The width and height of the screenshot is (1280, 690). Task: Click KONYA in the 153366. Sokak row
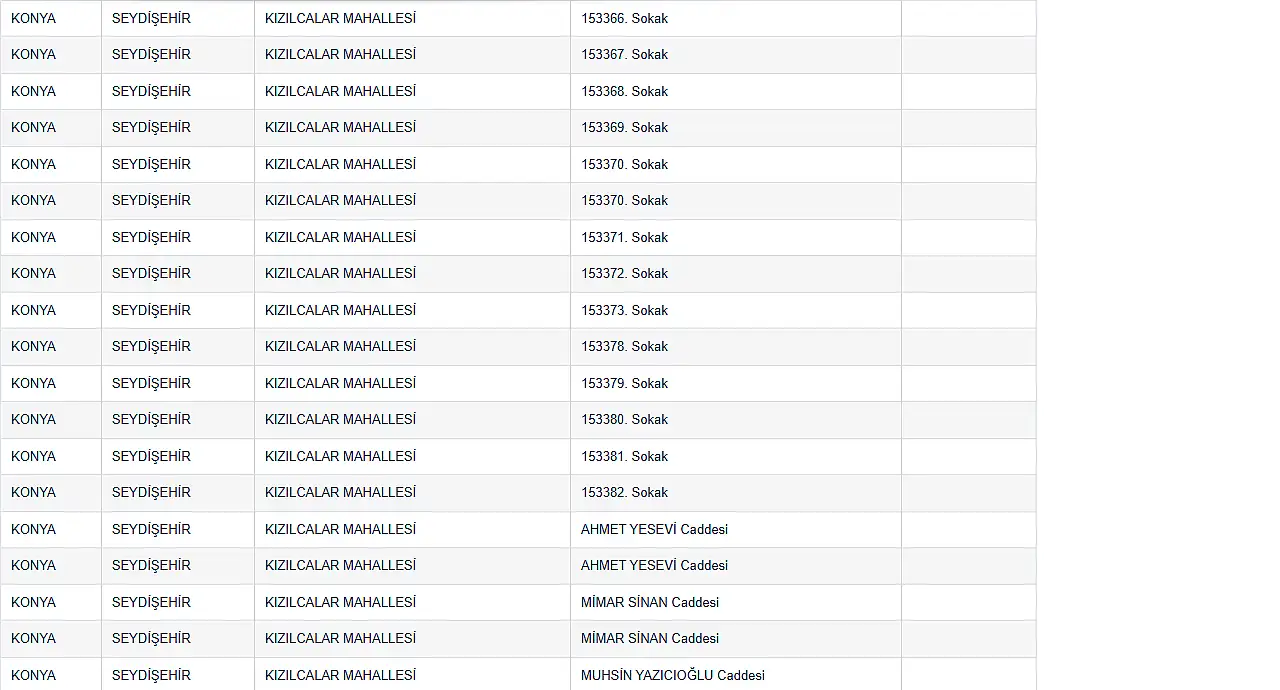click(x=33, y=18)
